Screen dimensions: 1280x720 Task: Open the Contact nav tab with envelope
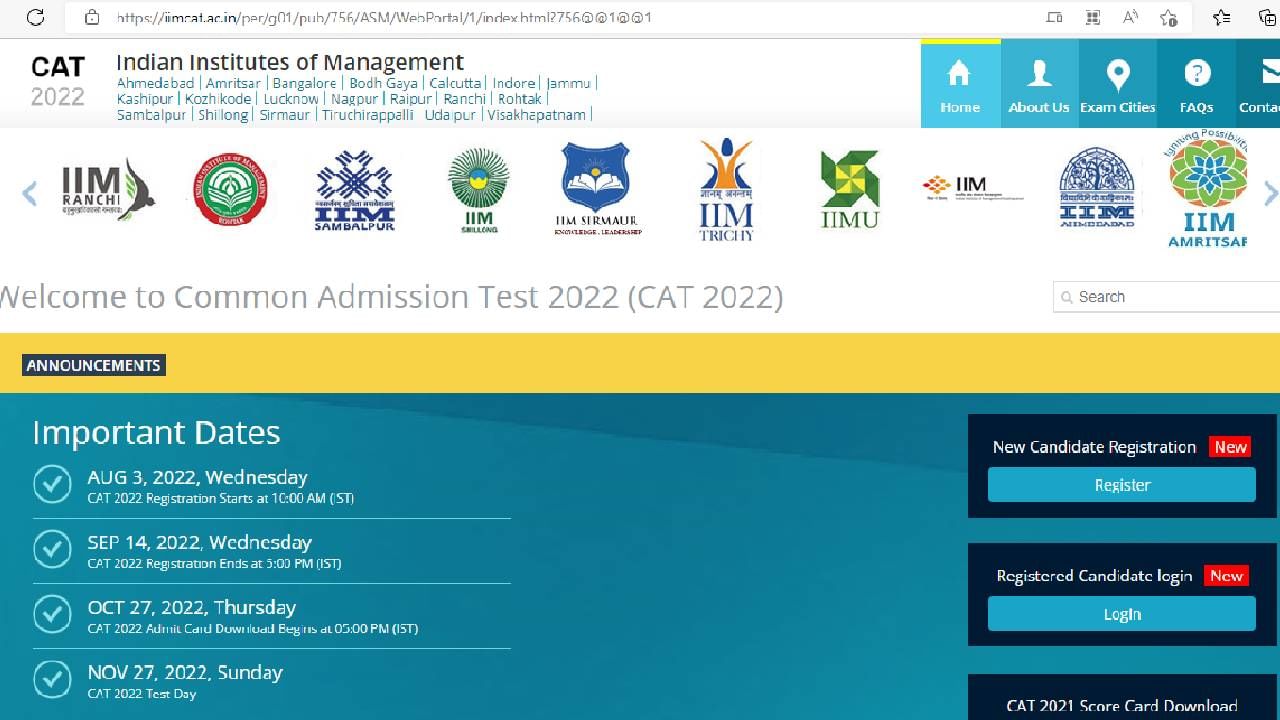[1258, 86]
